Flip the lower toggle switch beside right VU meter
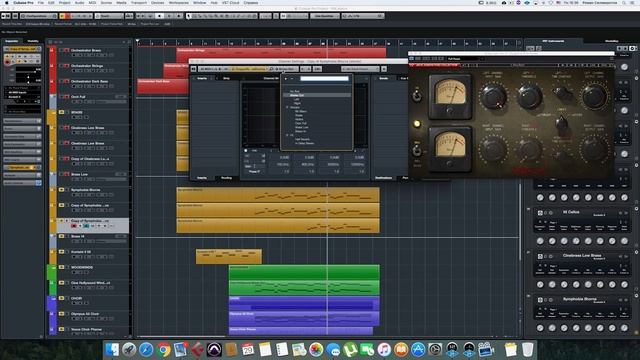 (x=416, y=151)
